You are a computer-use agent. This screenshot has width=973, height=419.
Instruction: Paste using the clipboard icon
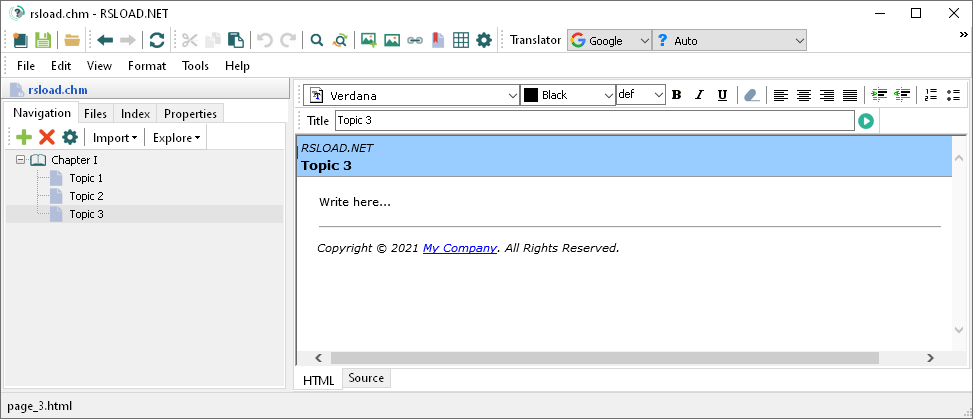(x=236, y=40)
